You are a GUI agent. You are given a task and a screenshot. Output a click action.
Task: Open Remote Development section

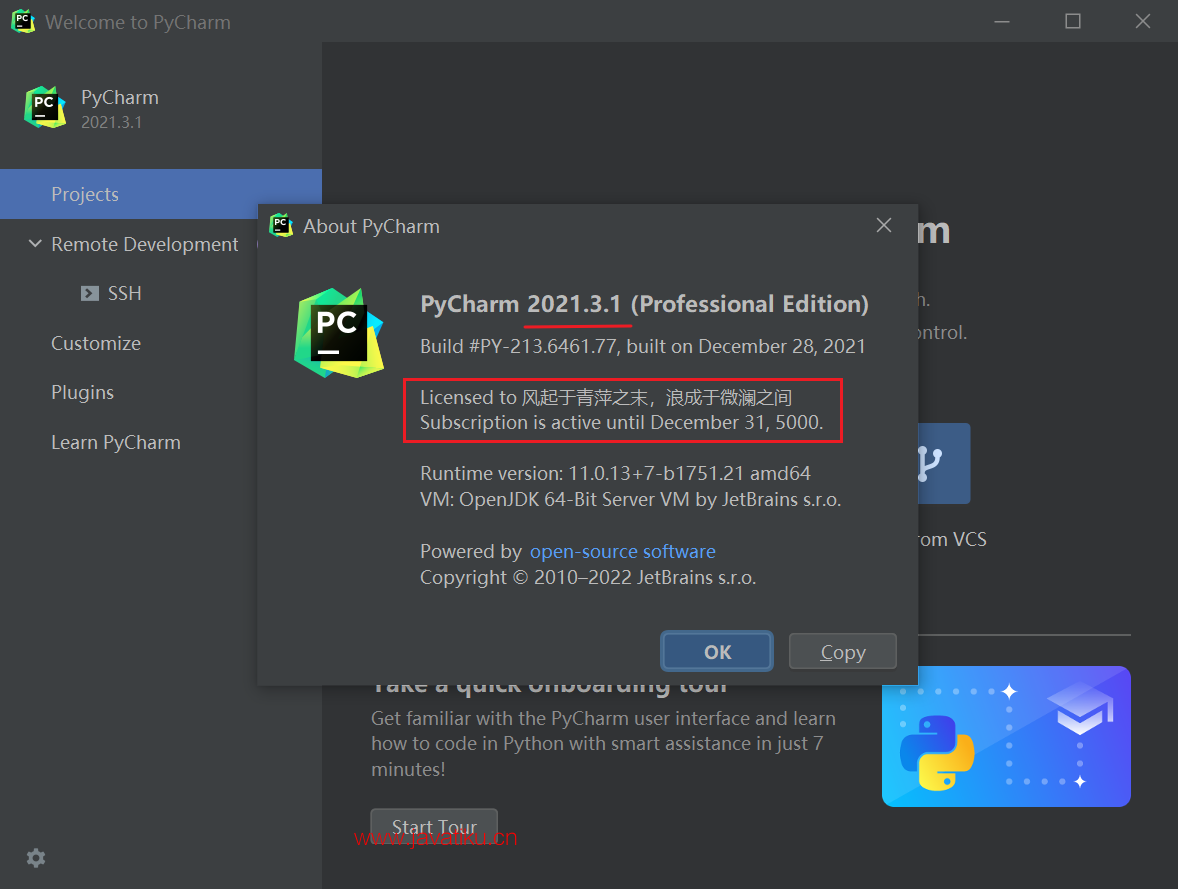tap(144, 244)
